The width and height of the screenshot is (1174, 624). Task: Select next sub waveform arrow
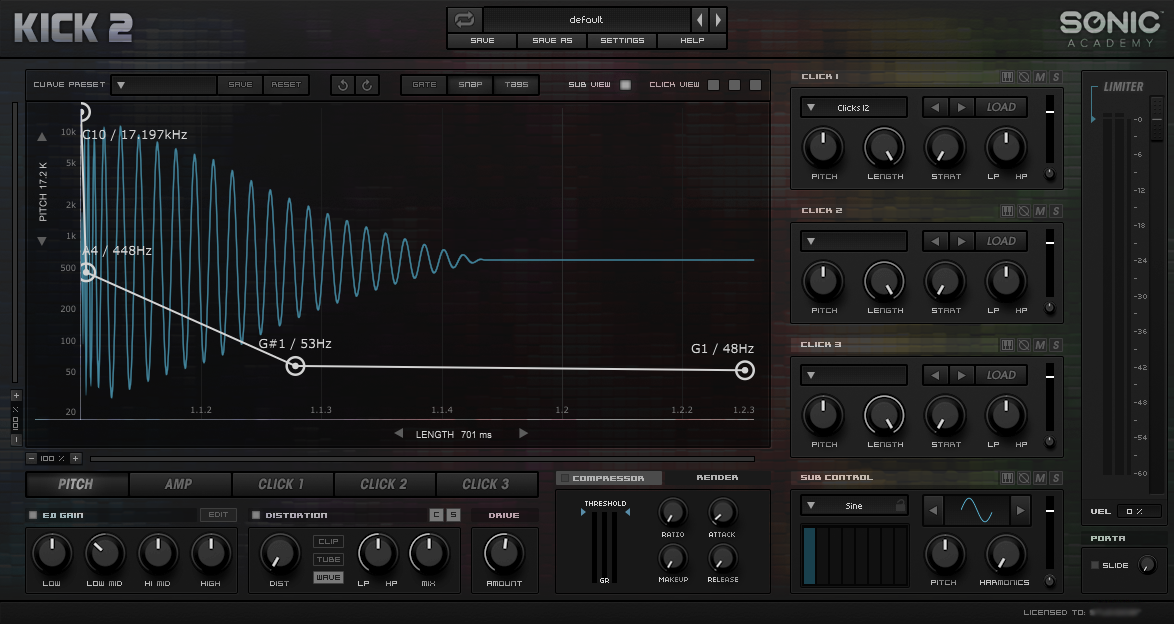[x=1020, y=511]
